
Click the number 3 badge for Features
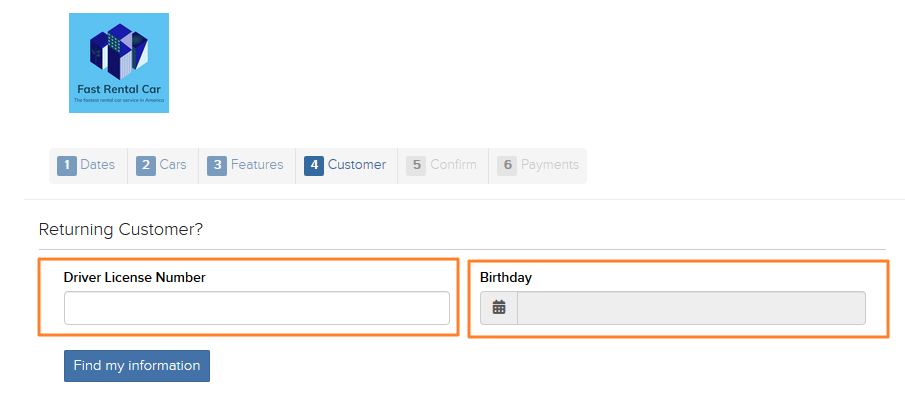pos(217,166)
